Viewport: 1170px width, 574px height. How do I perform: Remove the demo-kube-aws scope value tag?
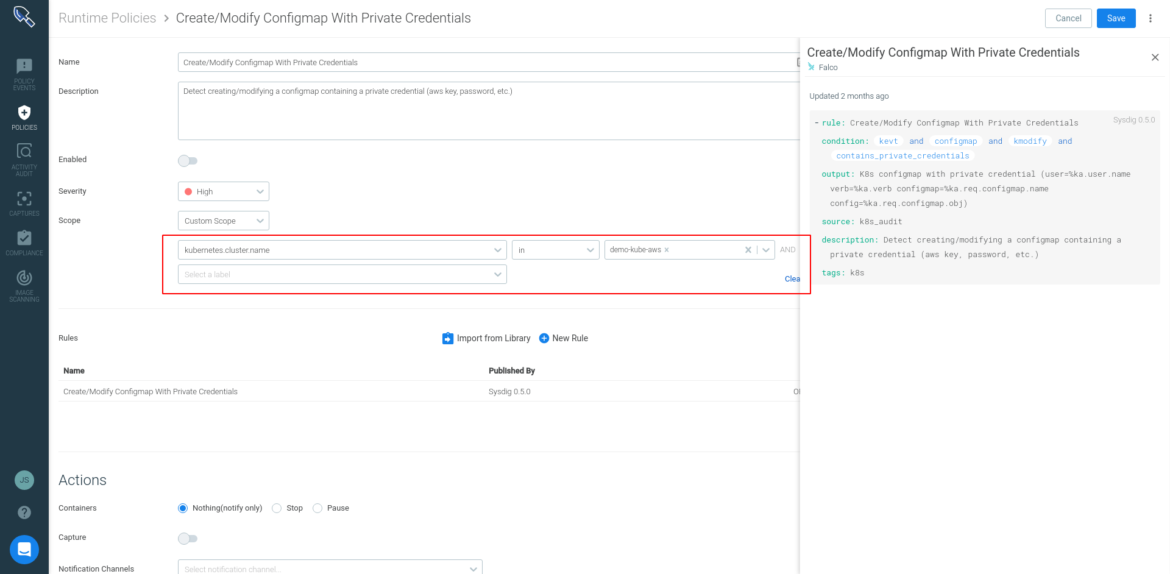[x=666, y=250]
